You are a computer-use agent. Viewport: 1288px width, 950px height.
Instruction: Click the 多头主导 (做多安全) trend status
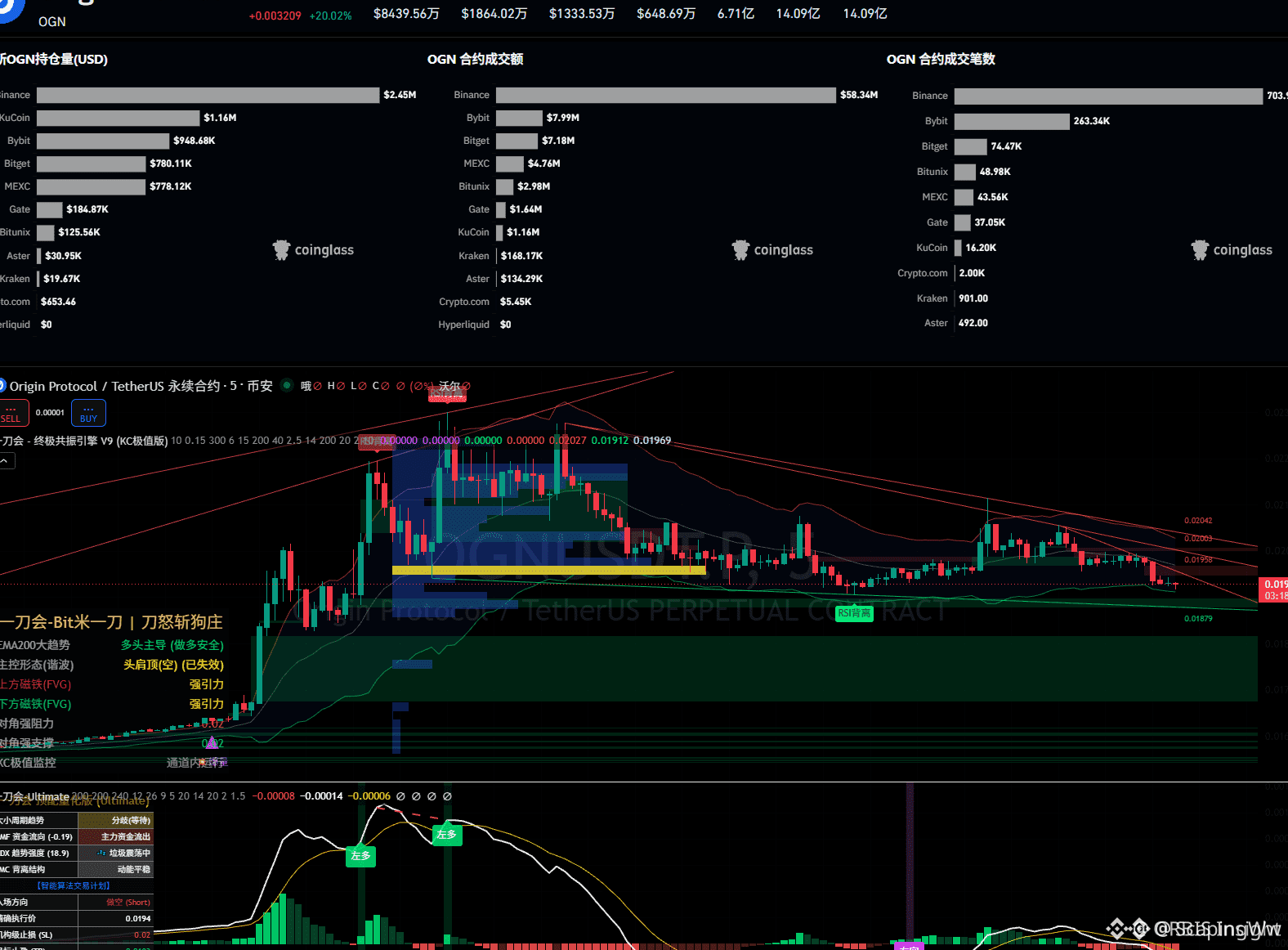(172, 645)
